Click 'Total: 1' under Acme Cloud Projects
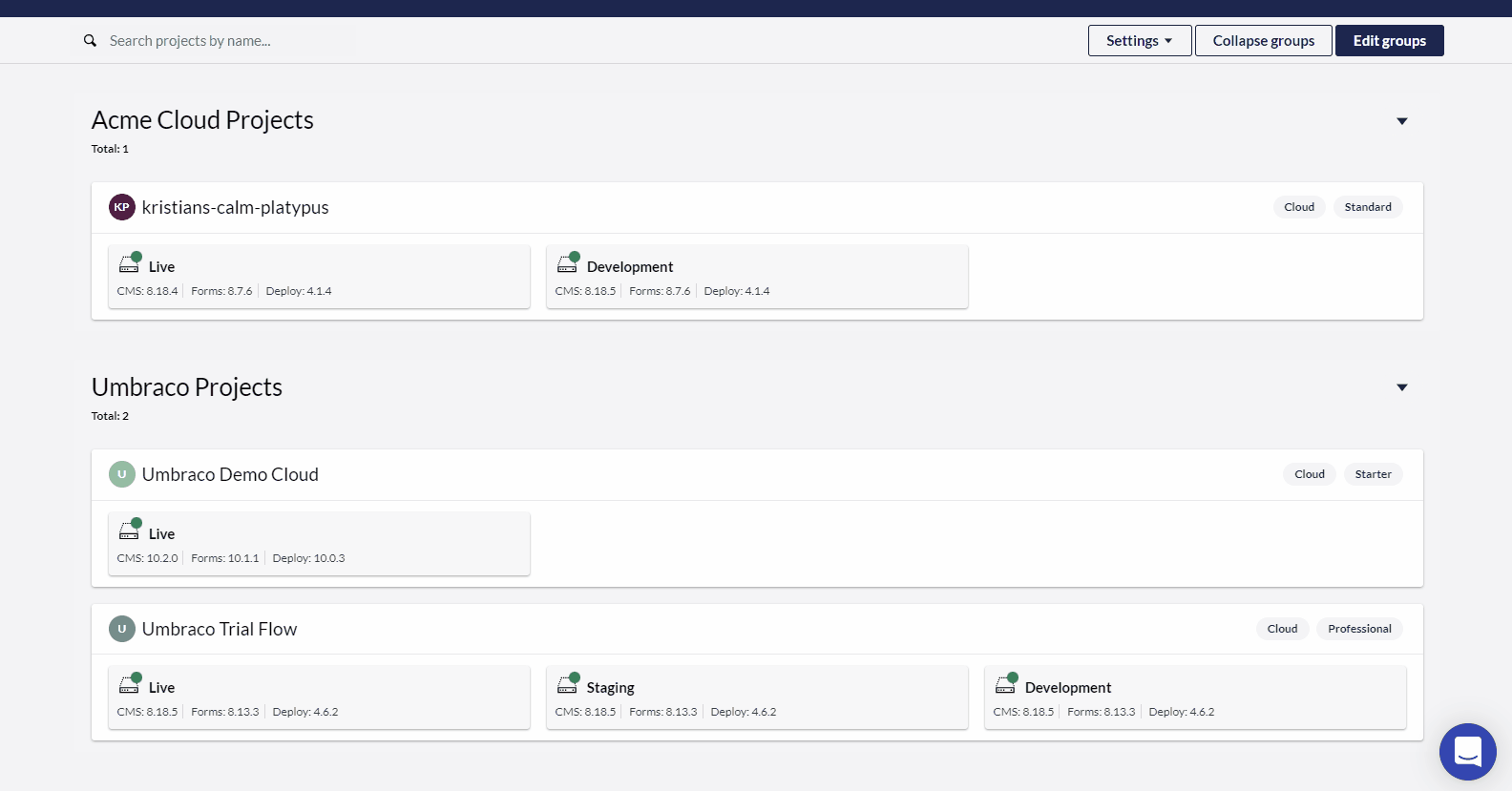This screenshot has height=791, width=1512. tap(110, 149)
